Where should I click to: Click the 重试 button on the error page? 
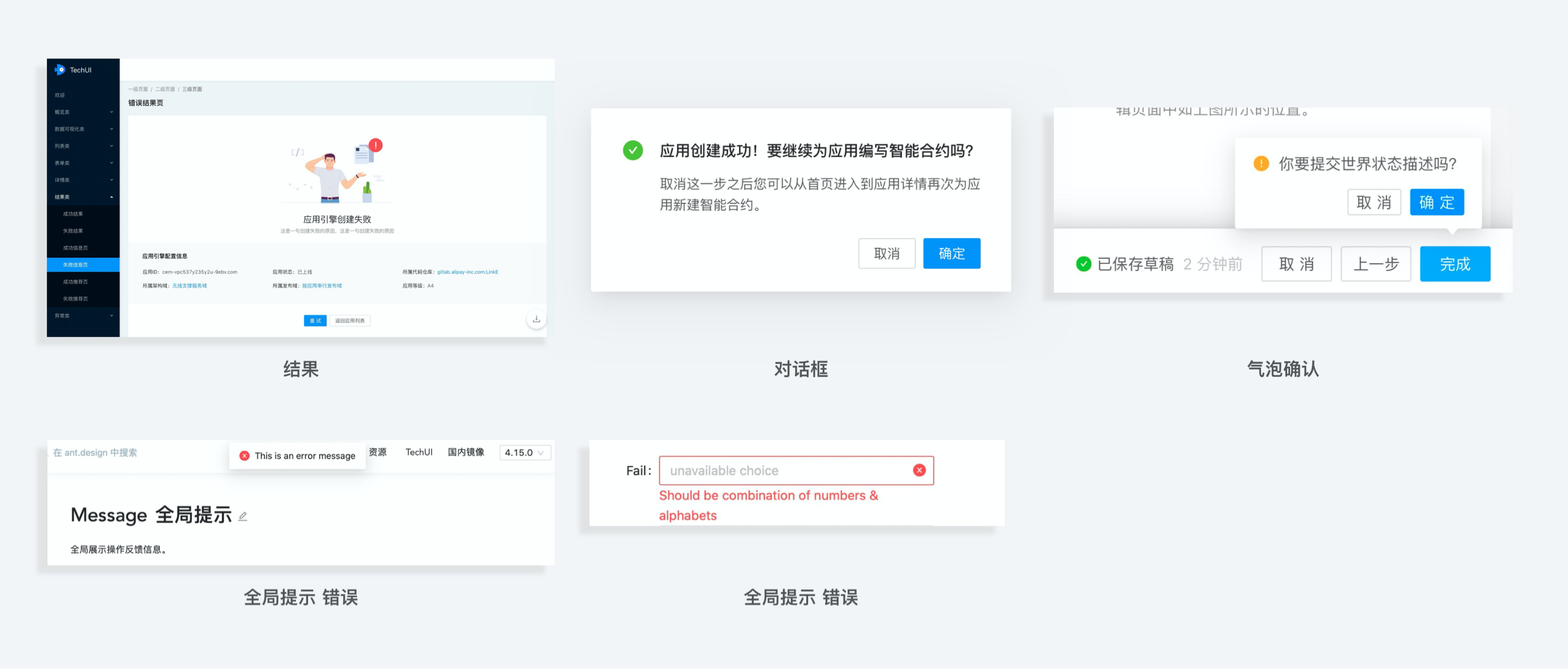pyautogui.click(x=314, y=321)
